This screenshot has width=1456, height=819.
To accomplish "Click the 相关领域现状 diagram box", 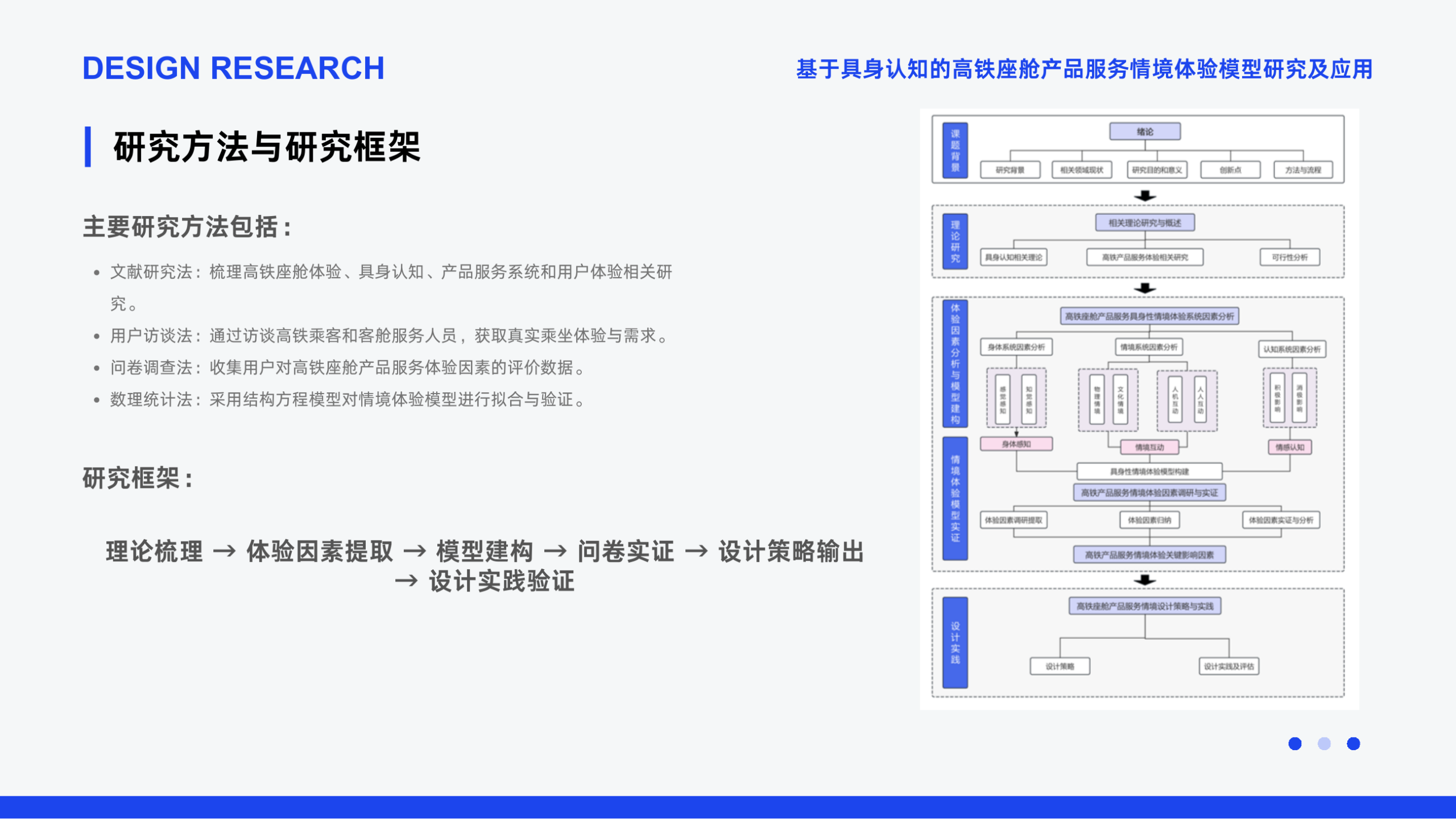I will (x=1082, y=170).
